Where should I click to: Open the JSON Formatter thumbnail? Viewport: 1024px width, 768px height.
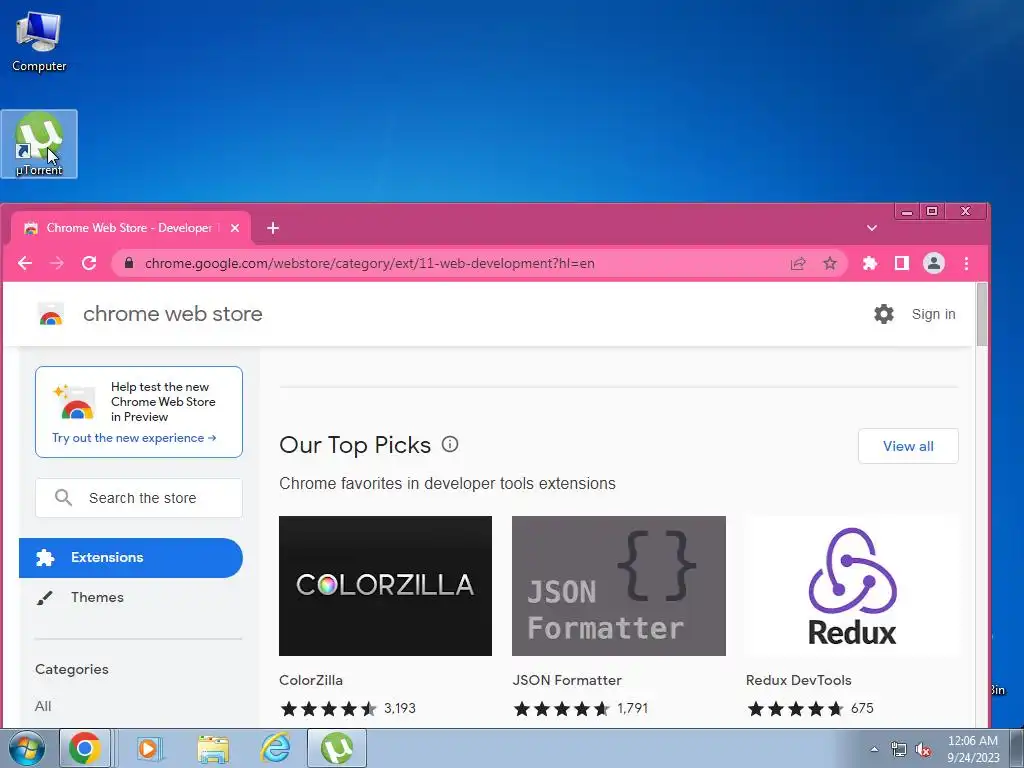point(618,586)
